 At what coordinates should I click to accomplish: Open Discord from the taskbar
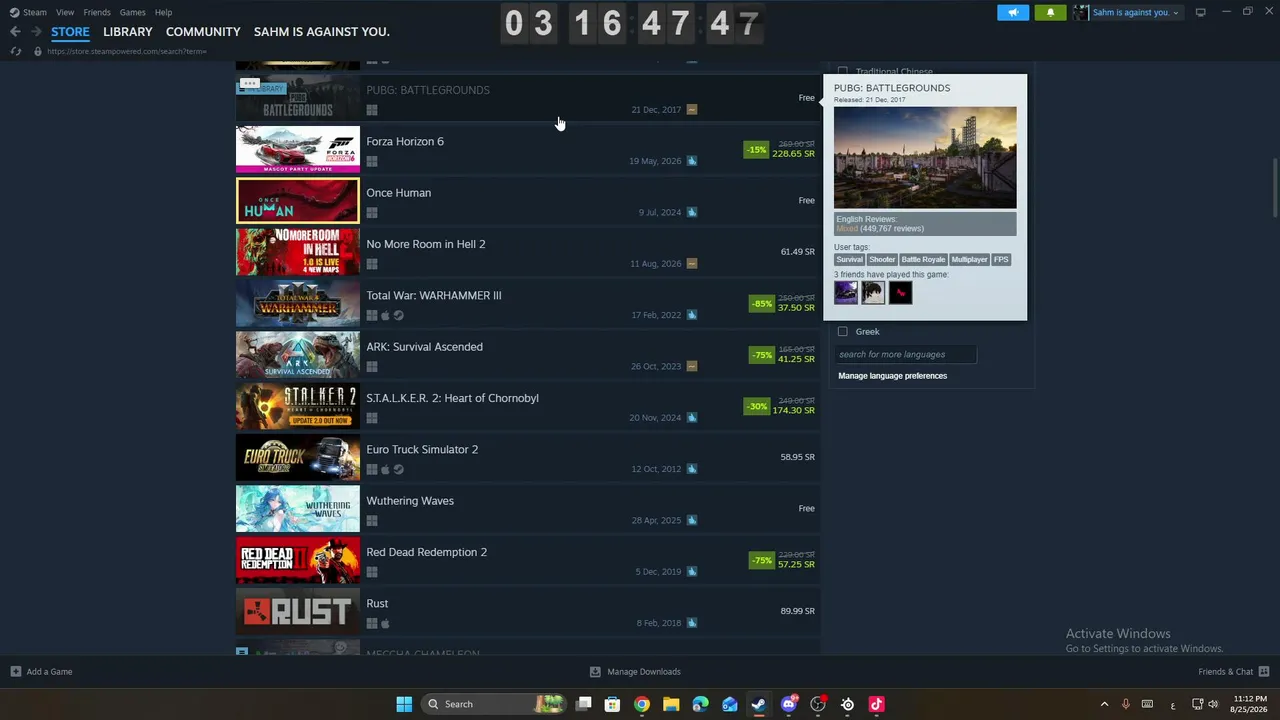[789, 704]
